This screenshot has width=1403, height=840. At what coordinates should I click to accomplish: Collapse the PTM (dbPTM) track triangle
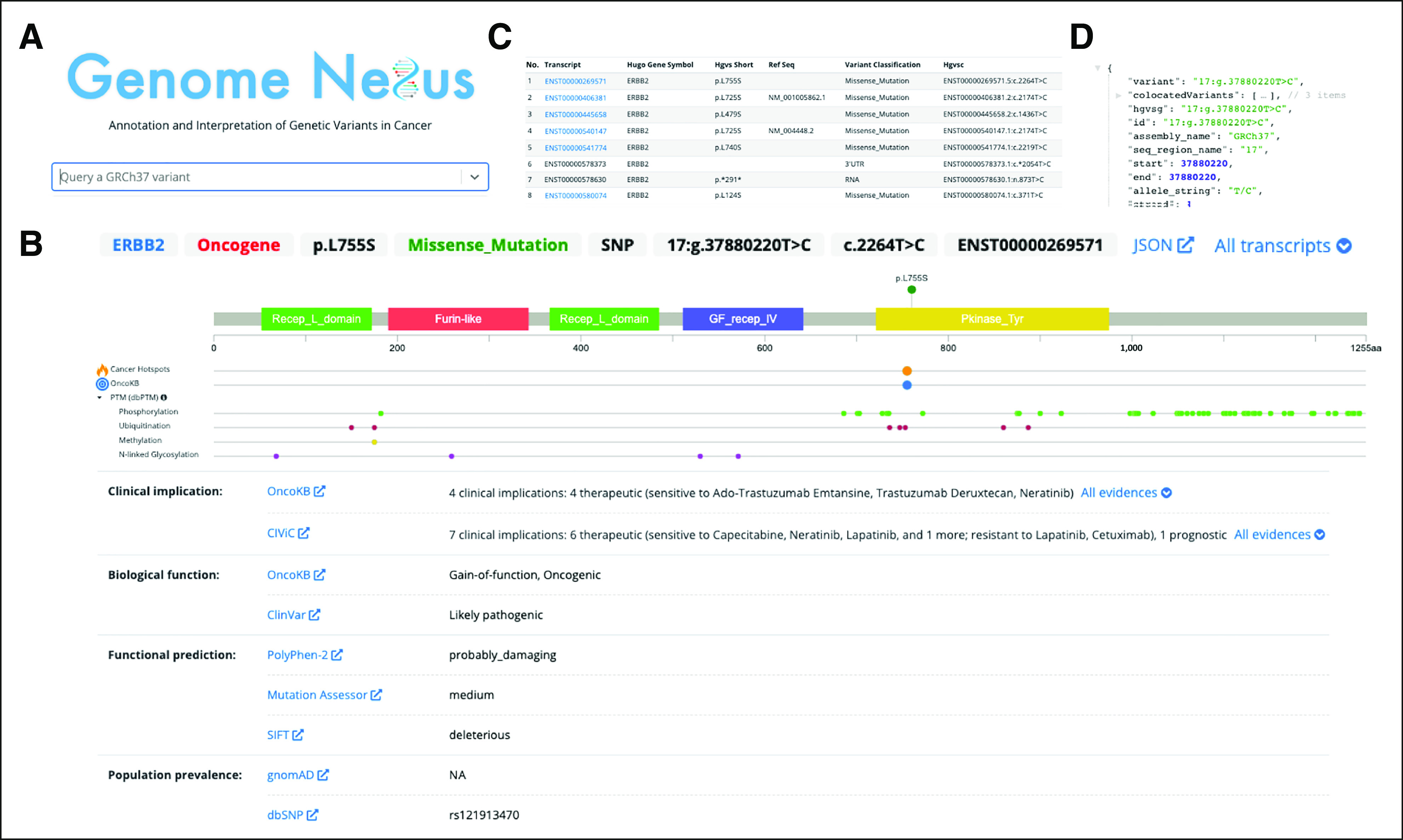(x=99, y=398)
